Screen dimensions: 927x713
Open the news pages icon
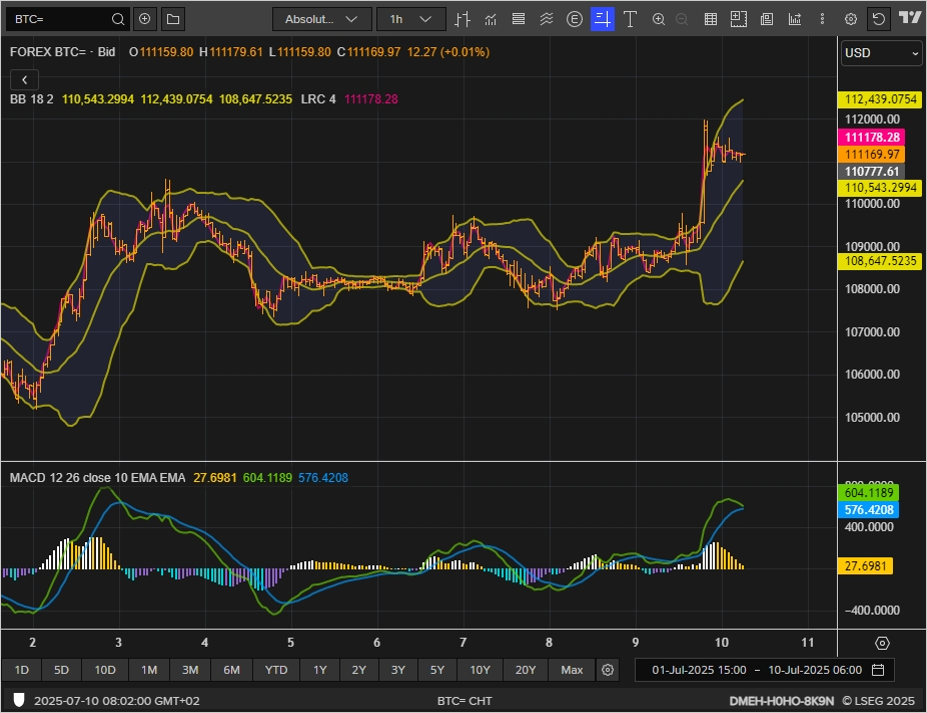pyautogui.click(x=767, y=20)
